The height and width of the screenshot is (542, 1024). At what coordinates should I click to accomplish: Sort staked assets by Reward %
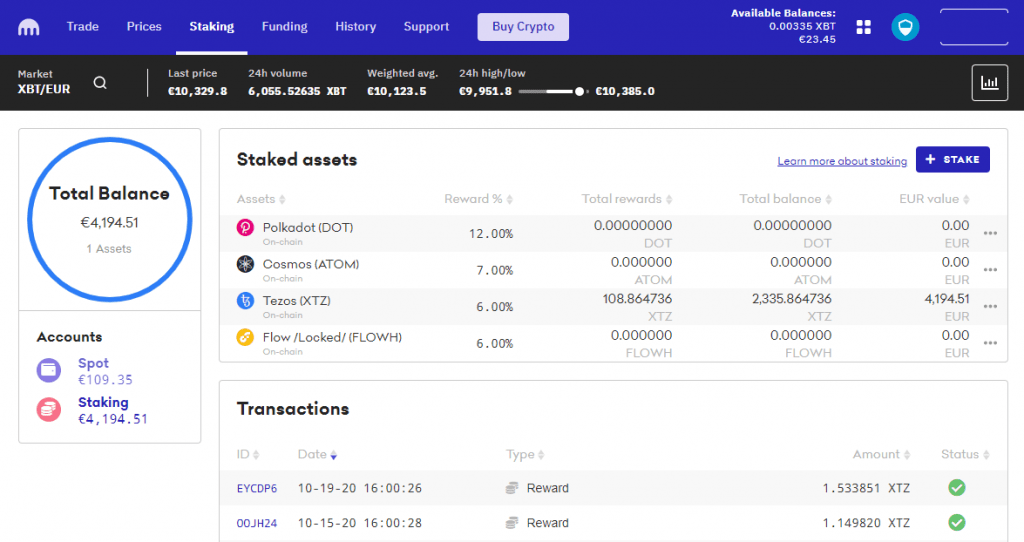click(478, 199)
